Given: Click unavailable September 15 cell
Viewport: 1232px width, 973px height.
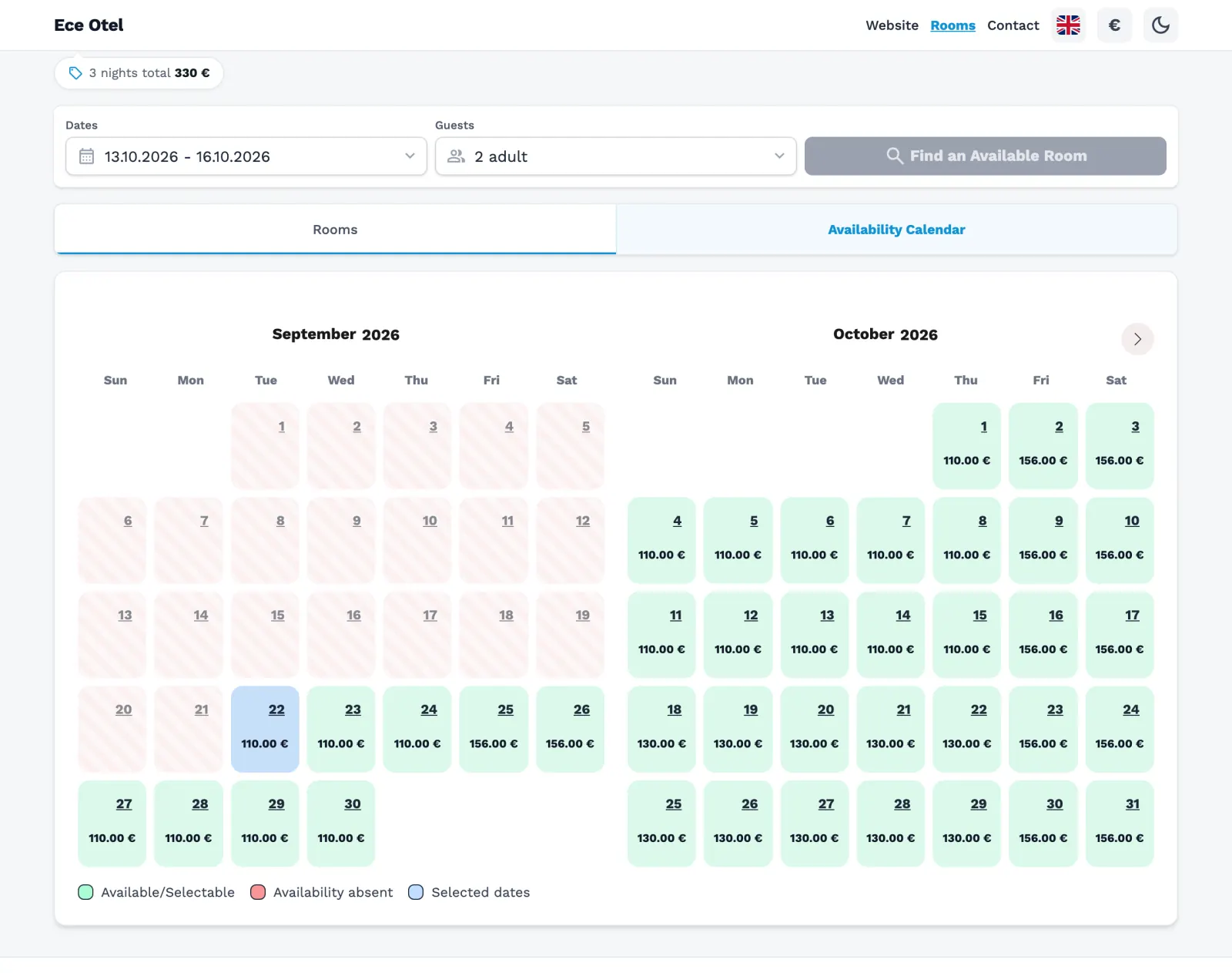Looking at the screenshot, I should click(265, 635).
